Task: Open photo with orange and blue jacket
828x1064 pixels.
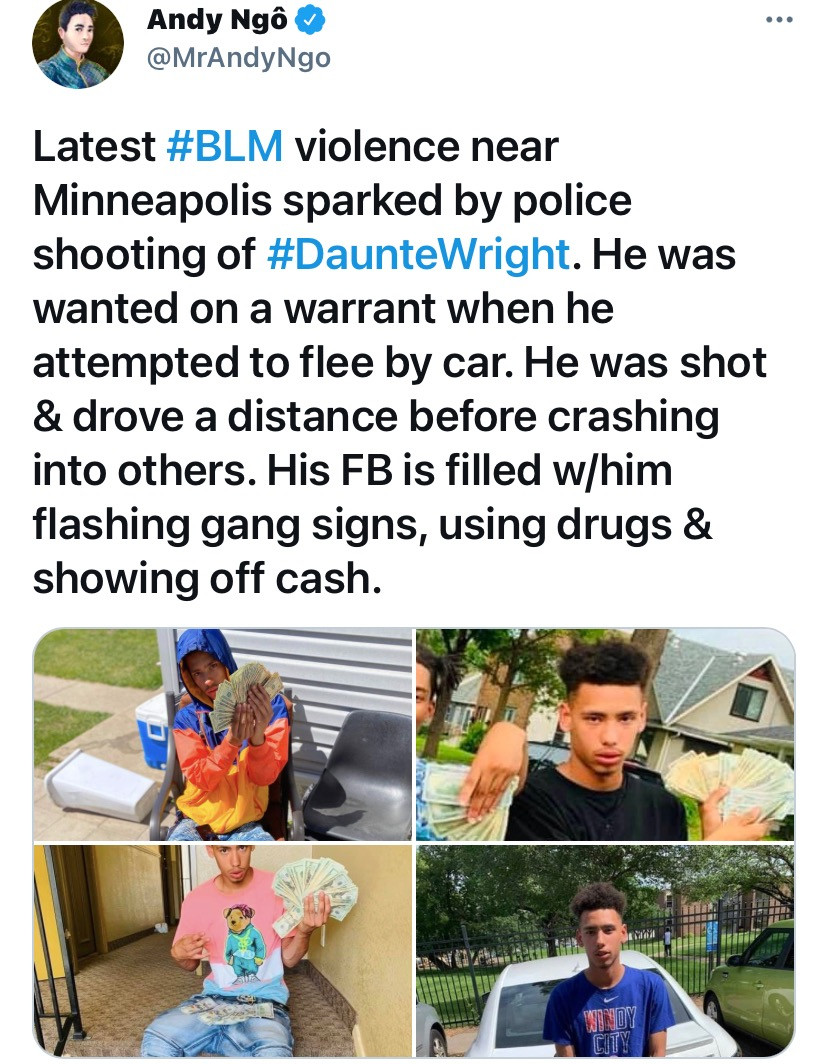Action: pyautogui.click(x=223, y=734)
